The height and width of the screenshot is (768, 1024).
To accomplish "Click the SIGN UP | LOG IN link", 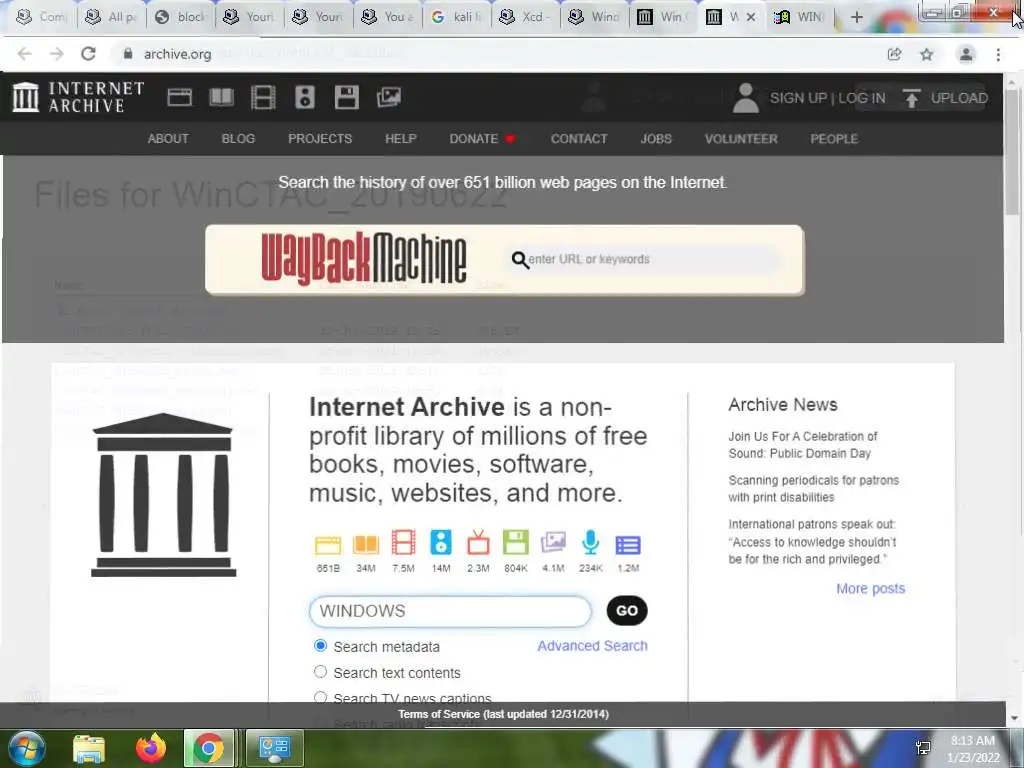I will 827,98.
